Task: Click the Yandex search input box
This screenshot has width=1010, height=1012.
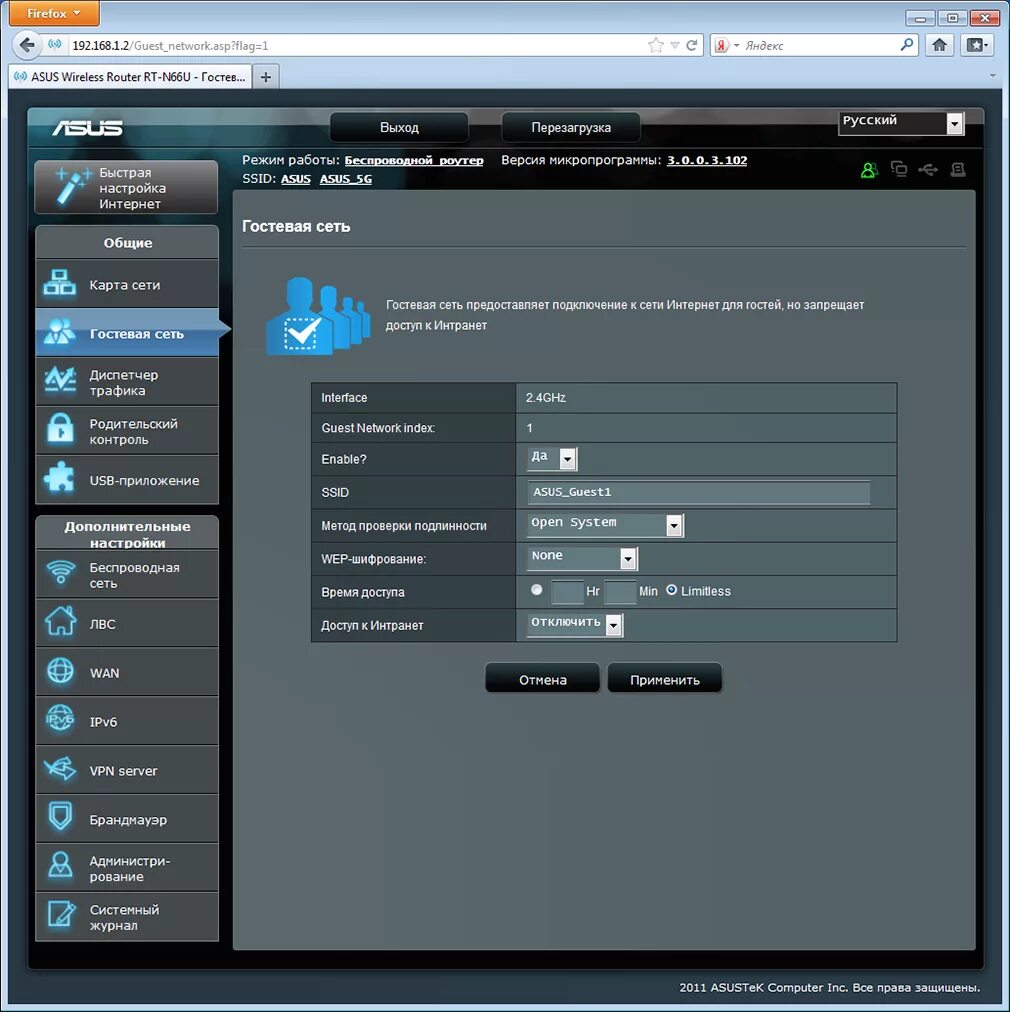Action: click(x=820, y=45)
